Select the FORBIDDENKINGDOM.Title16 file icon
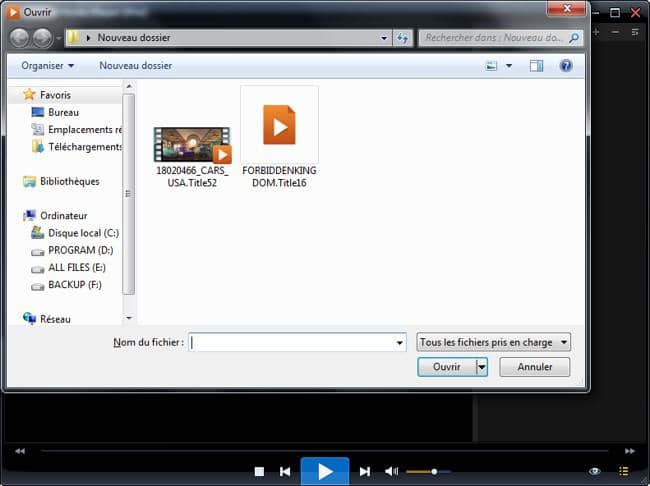The width and height of the screenshot is (650, 486). 279,125
